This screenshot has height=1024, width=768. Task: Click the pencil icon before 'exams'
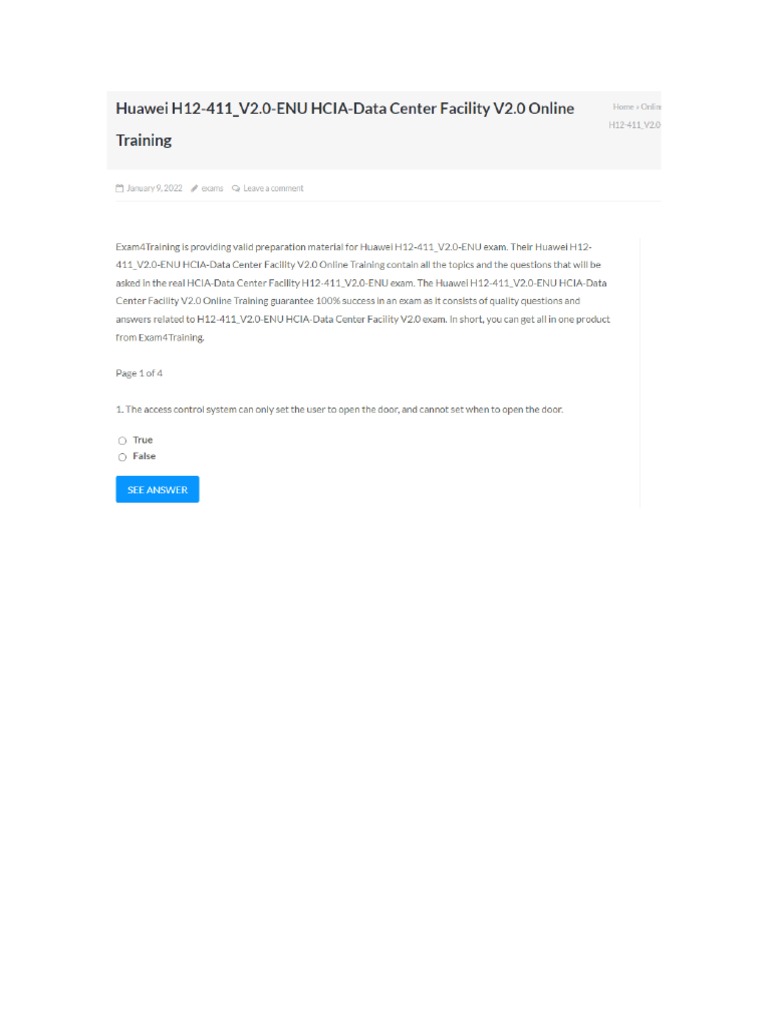pos(195,188)
